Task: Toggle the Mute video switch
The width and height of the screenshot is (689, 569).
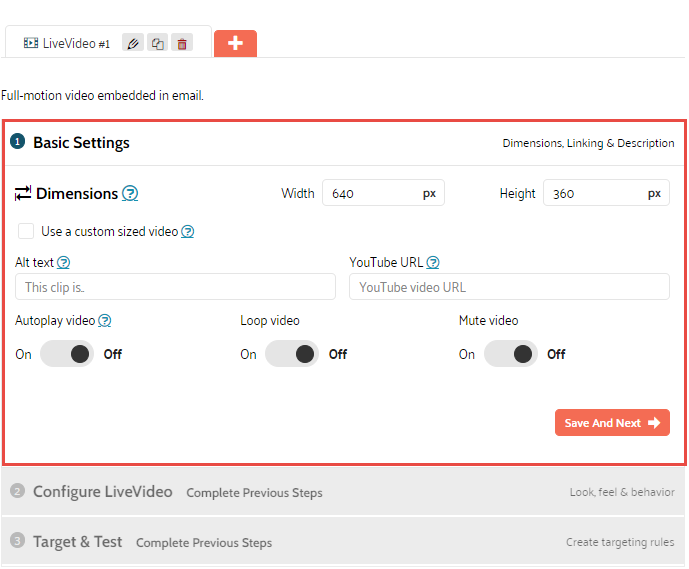Action: (511, 354)
